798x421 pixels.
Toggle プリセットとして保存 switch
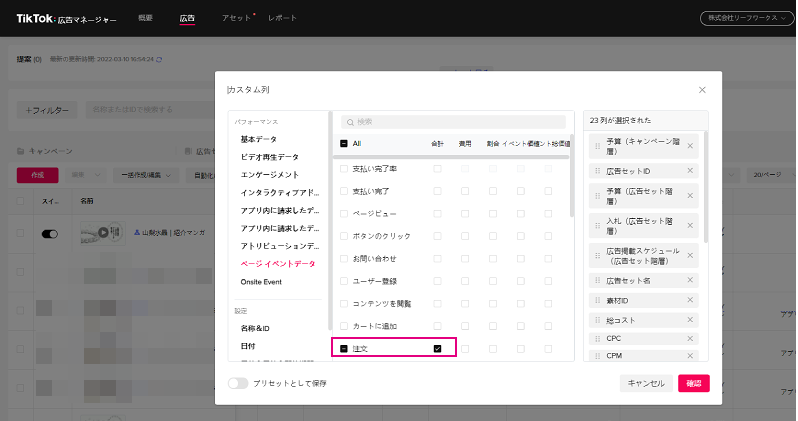coord(238,383)
